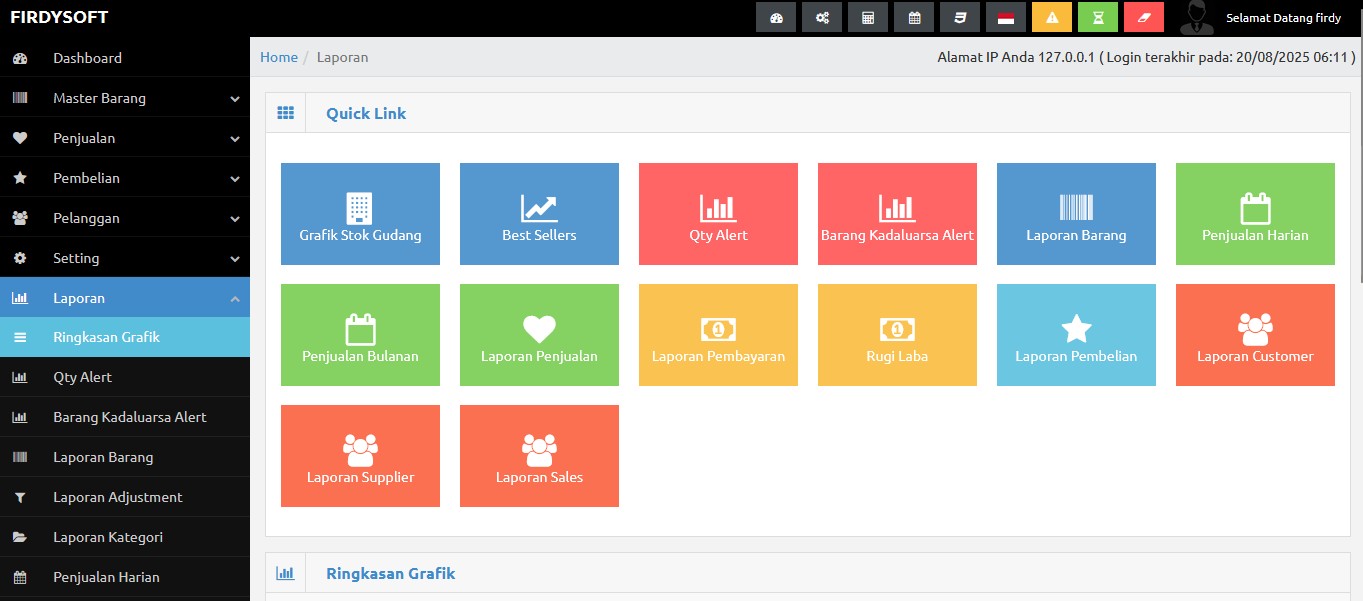Click the green hourglass icon

point(1098,17)
